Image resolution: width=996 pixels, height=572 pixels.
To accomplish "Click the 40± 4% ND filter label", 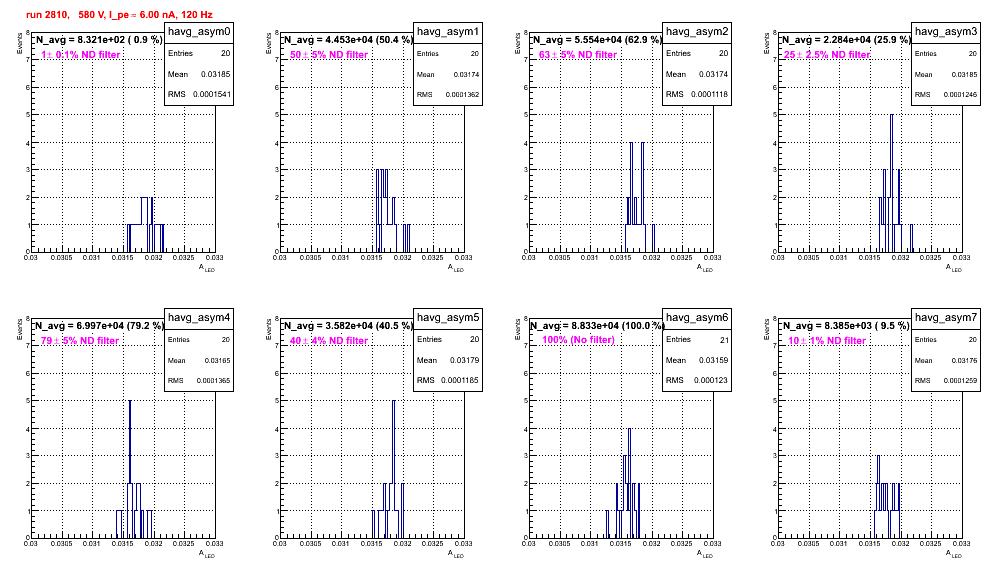I will tap(329, 341).
